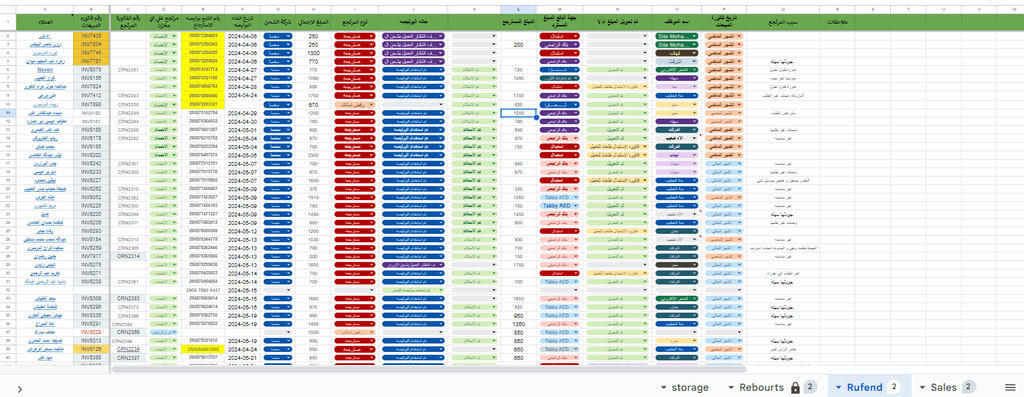The width and height of the screenshot is (1024, 397).
Task: Open dropdown arrow of Sales tab
Action: pyautogui.click(x=923, y=388)
